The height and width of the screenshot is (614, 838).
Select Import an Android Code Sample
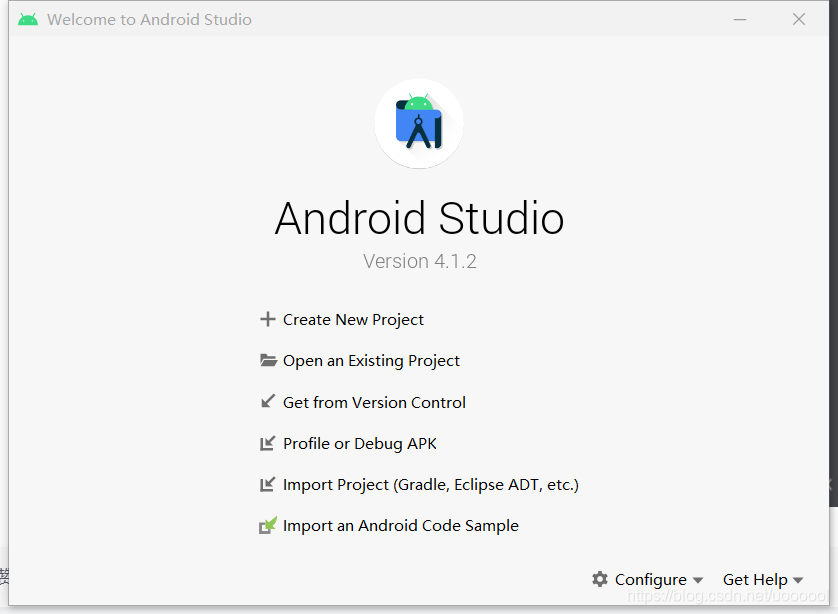click(x=401, y=526)
